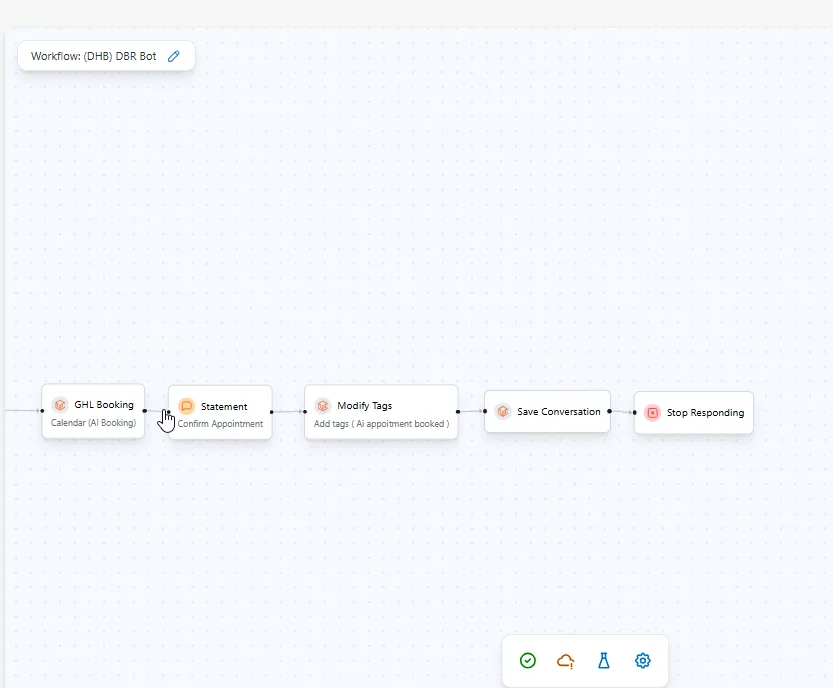The width and height of the screenshot is (833, 688).
Task: Click Modify Tags node's output connector dot
Action: (x=457, y=411)
